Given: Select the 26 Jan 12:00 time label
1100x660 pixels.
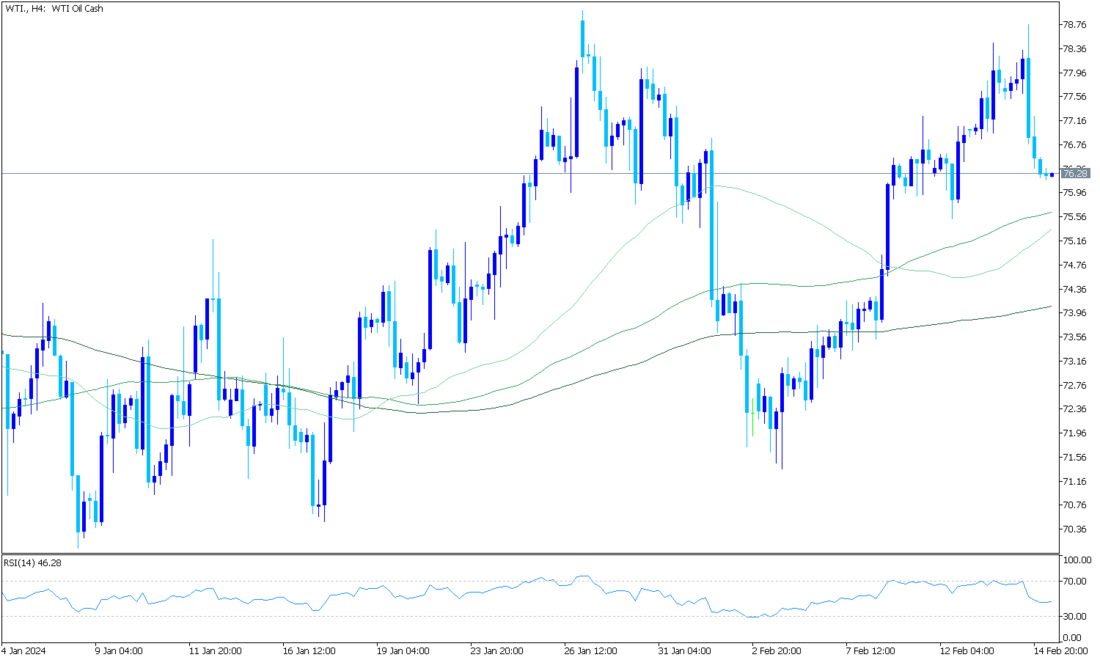Looking at the screenshot, I should [592, 650].
